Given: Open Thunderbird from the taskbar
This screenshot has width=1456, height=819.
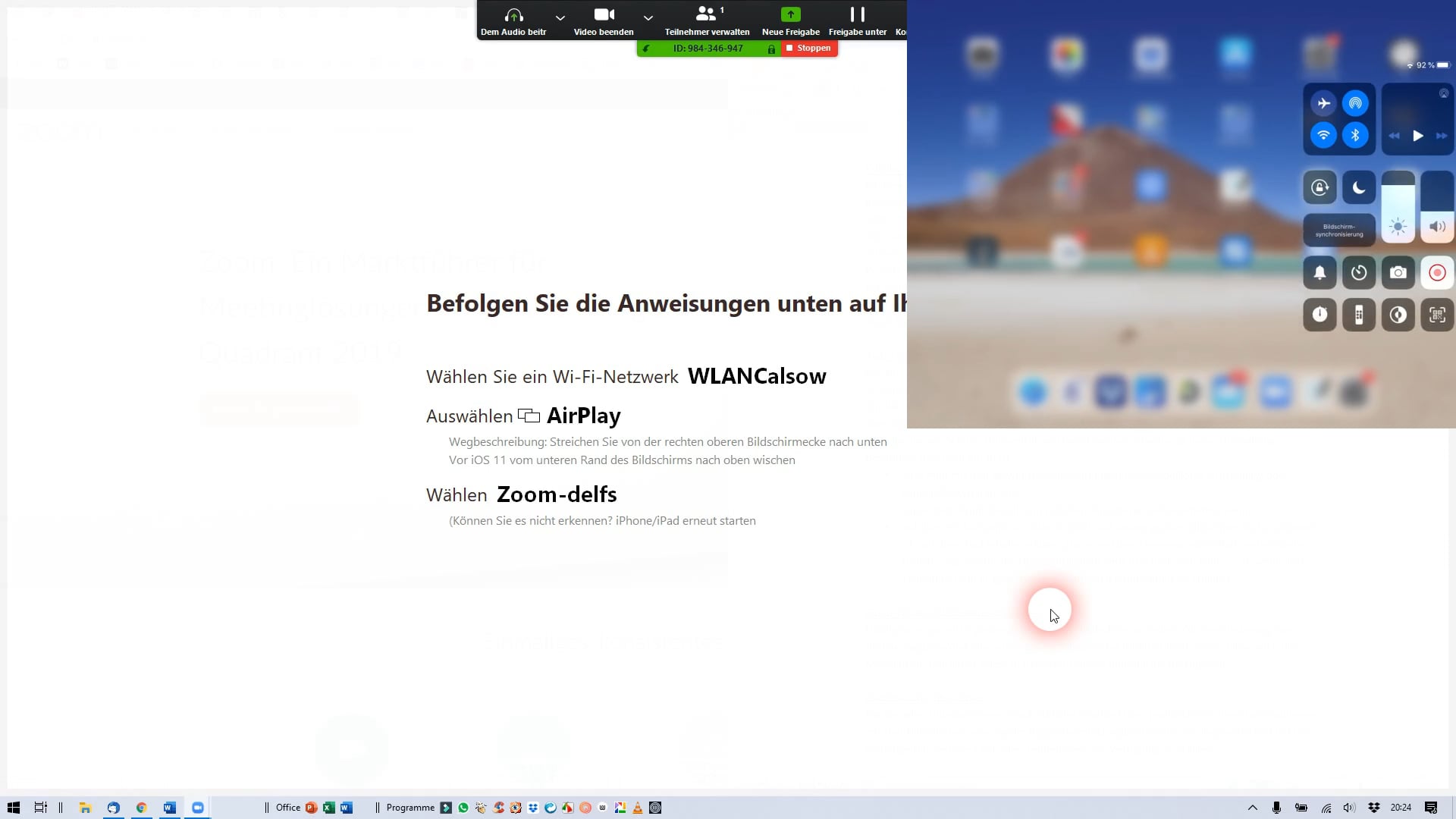Looking at the screenshot, I should [x=113, y=808].
